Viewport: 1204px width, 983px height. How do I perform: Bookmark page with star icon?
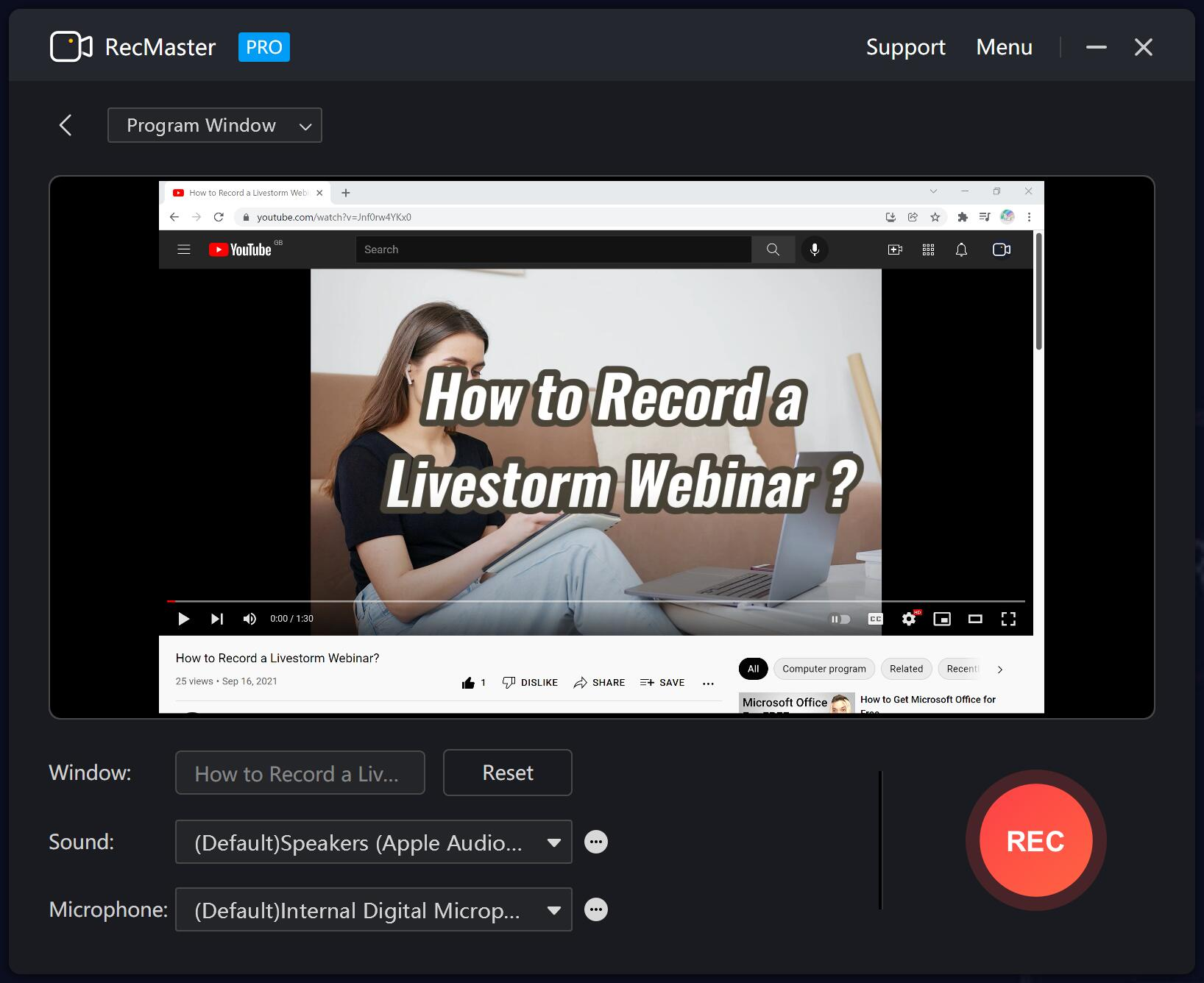point(935,217)
